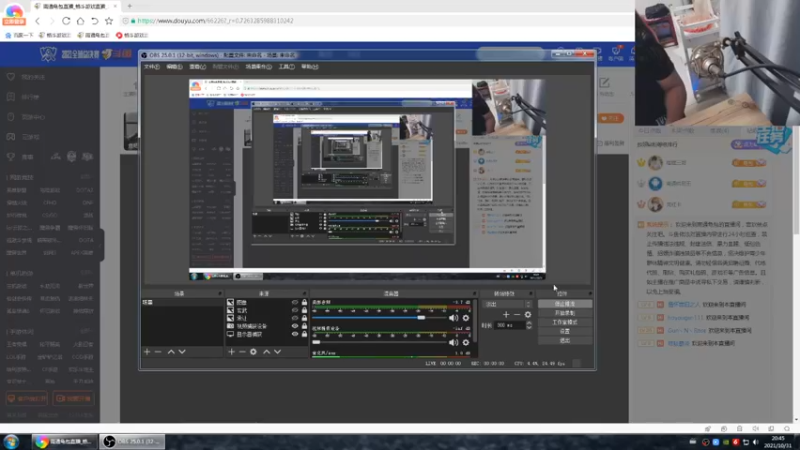This screenshot has width=800, height=450.
Task: Toggle the lock of the topmost source row
Action: tap(305, 303)
